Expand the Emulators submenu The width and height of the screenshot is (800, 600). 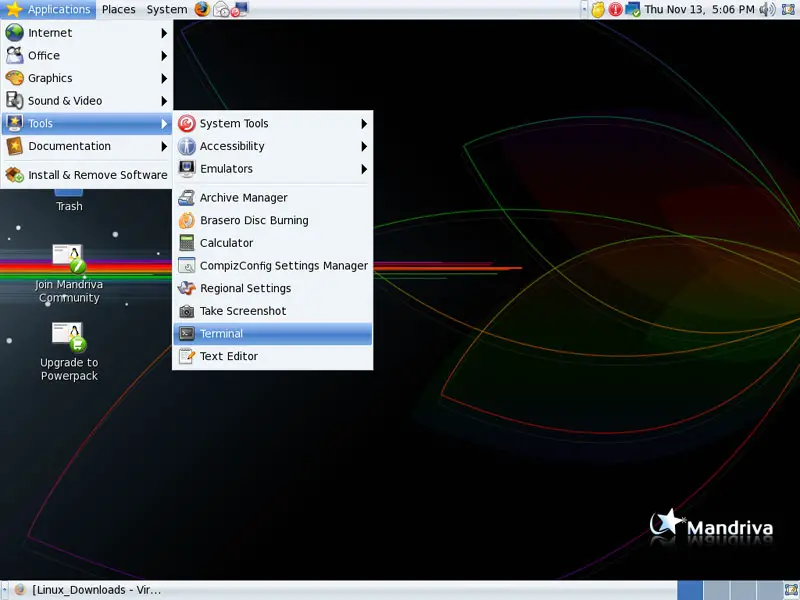coord(273,169)
